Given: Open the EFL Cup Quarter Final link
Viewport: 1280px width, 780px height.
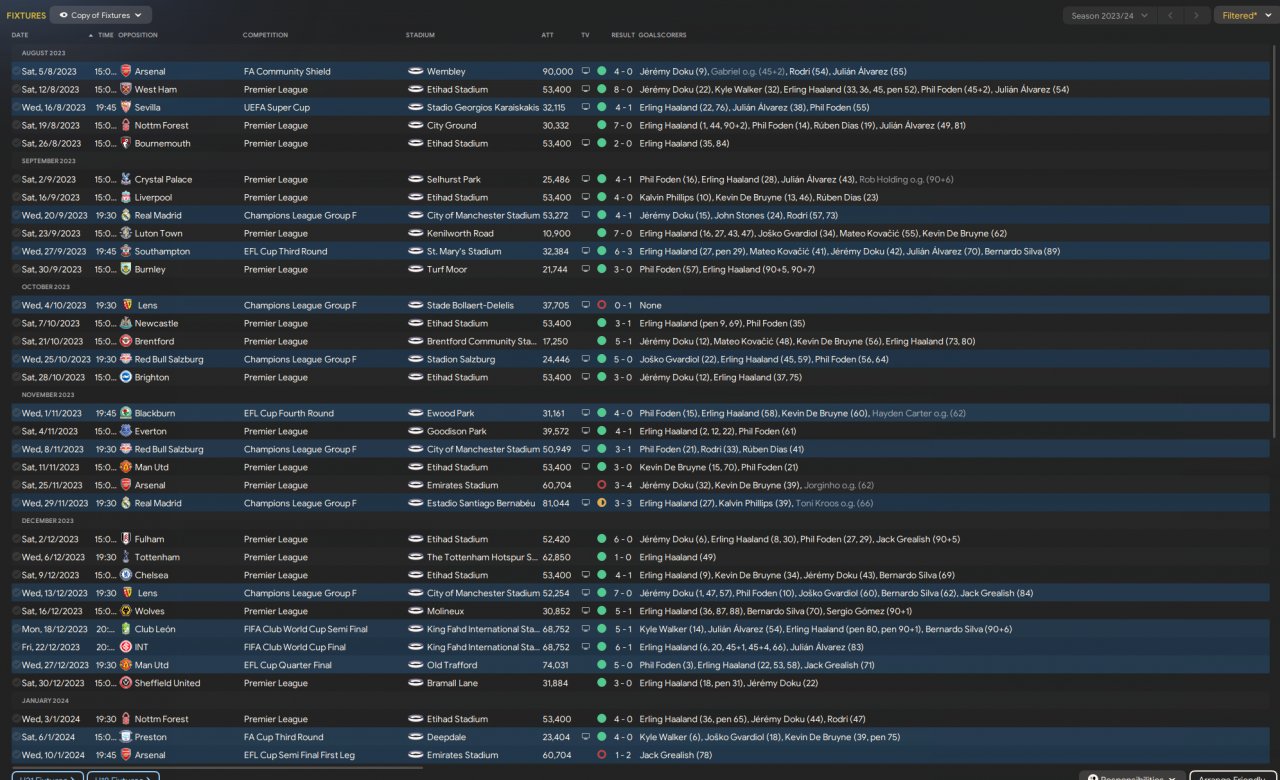Looking at the screenshot, I should [x=288, y=665].
